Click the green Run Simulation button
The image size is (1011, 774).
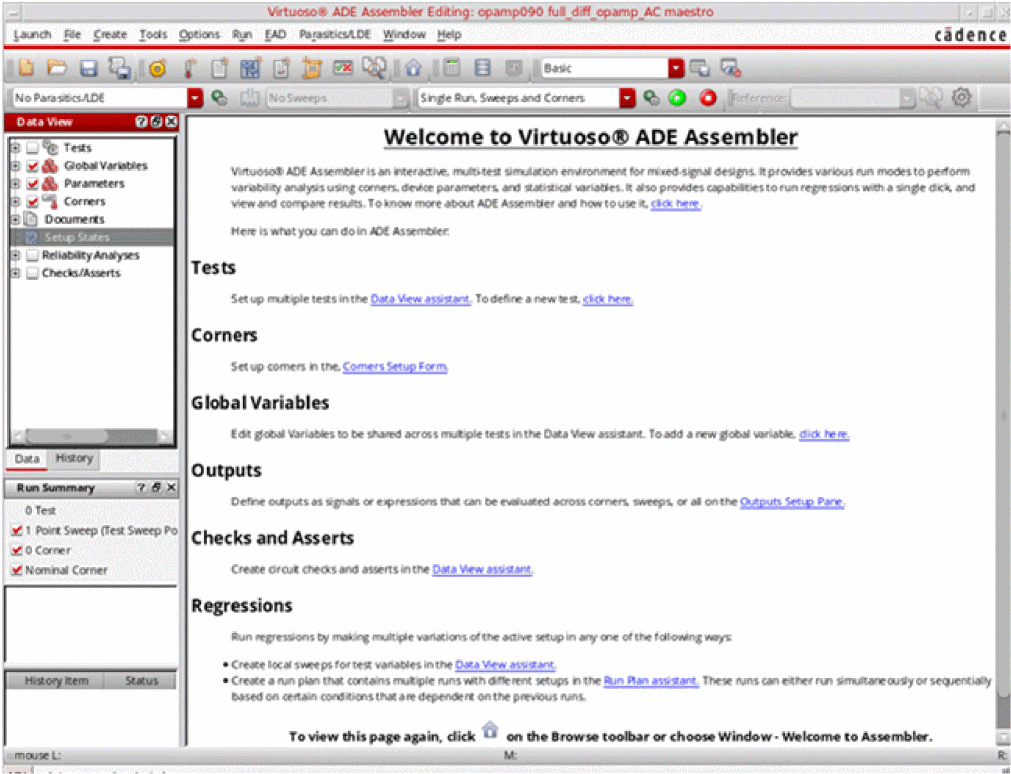(x=677, y=98)
